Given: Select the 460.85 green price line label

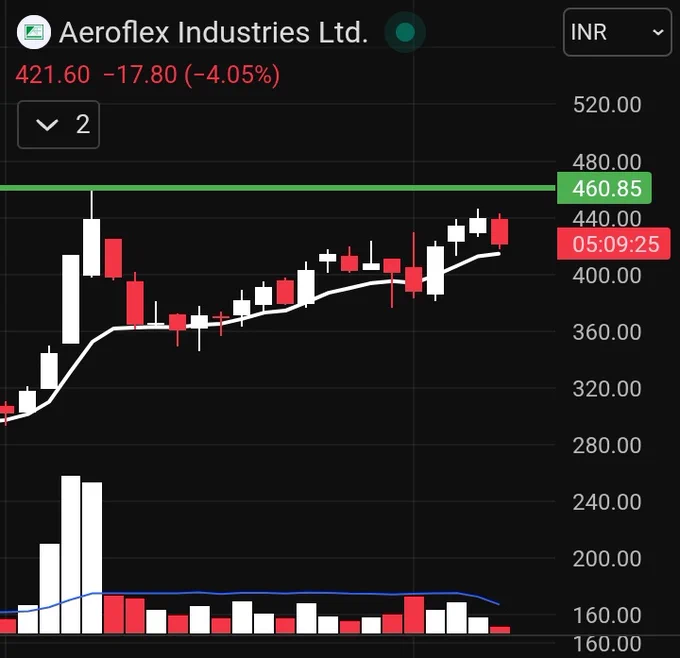Looking at the screenshot, I should click(x=604, y=188).
